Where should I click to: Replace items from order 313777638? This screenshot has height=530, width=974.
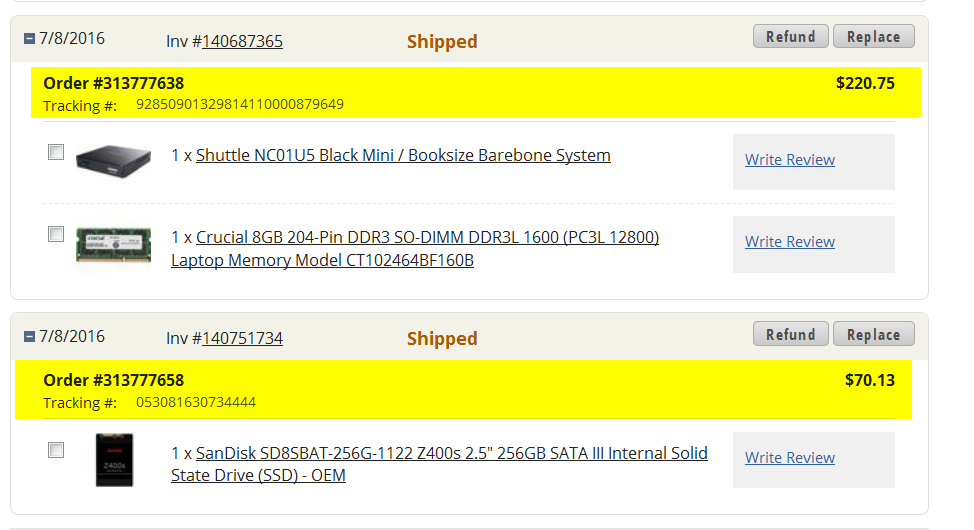(x=873, y=37)
